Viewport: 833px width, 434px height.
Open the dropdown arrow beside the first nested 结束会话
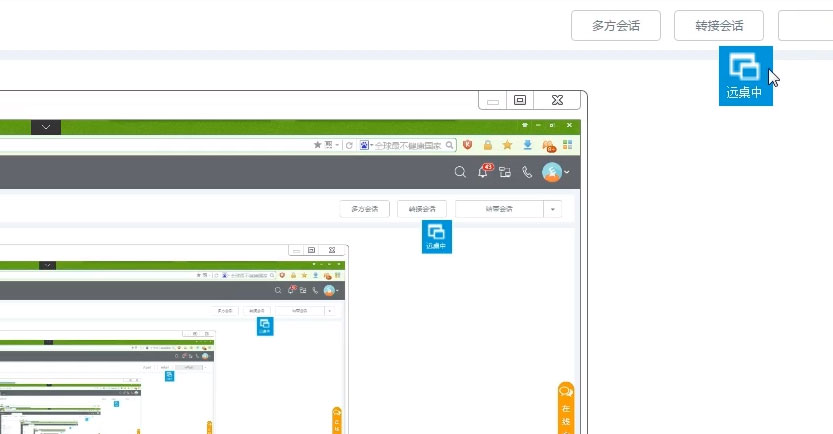[x=552, y=209]
